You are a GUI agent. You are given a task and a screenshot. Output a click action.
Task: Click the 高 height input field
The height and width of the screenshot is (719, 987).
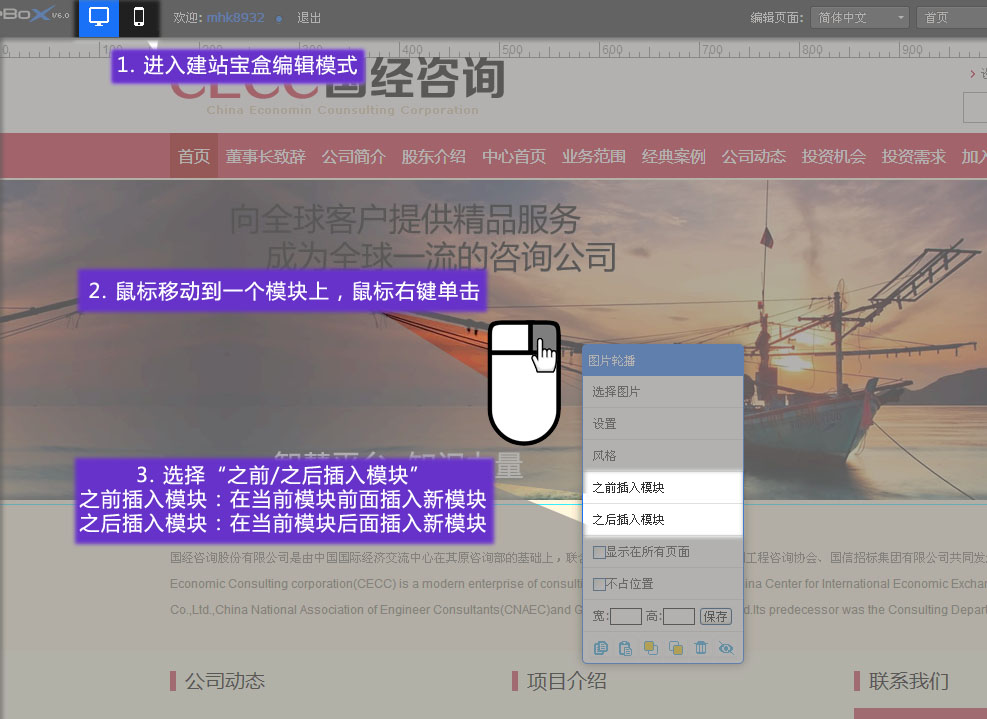[678, 617]
